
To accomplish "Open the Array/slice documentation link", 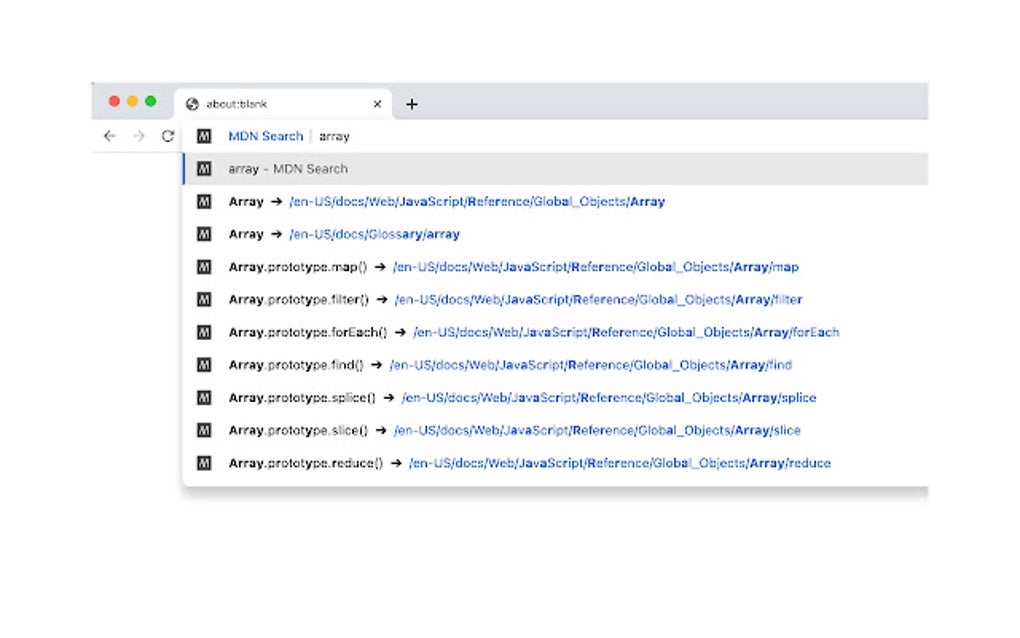I will pyautogui.click(x=596, y=430).
